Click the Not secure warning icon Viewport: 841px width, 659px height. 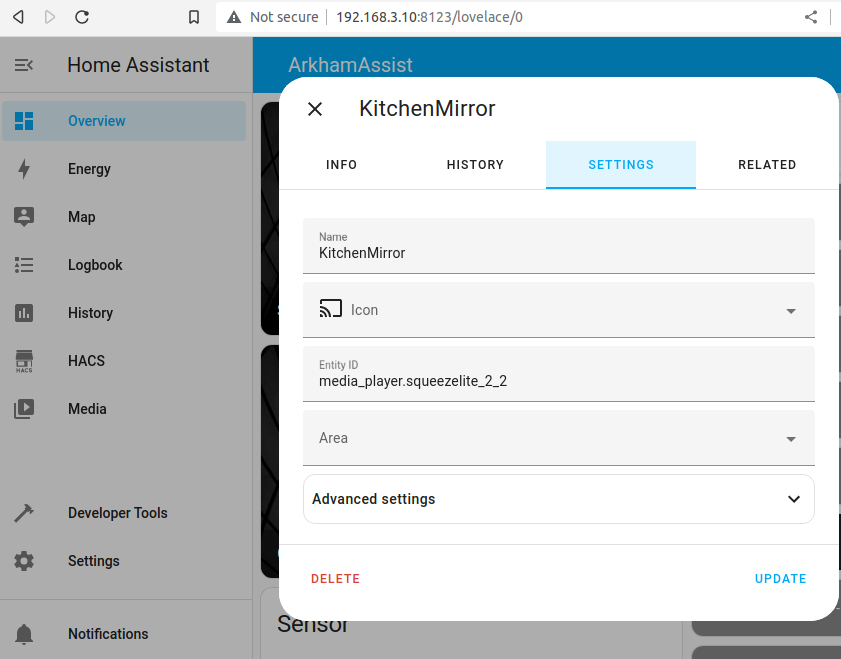pos(234,17)
